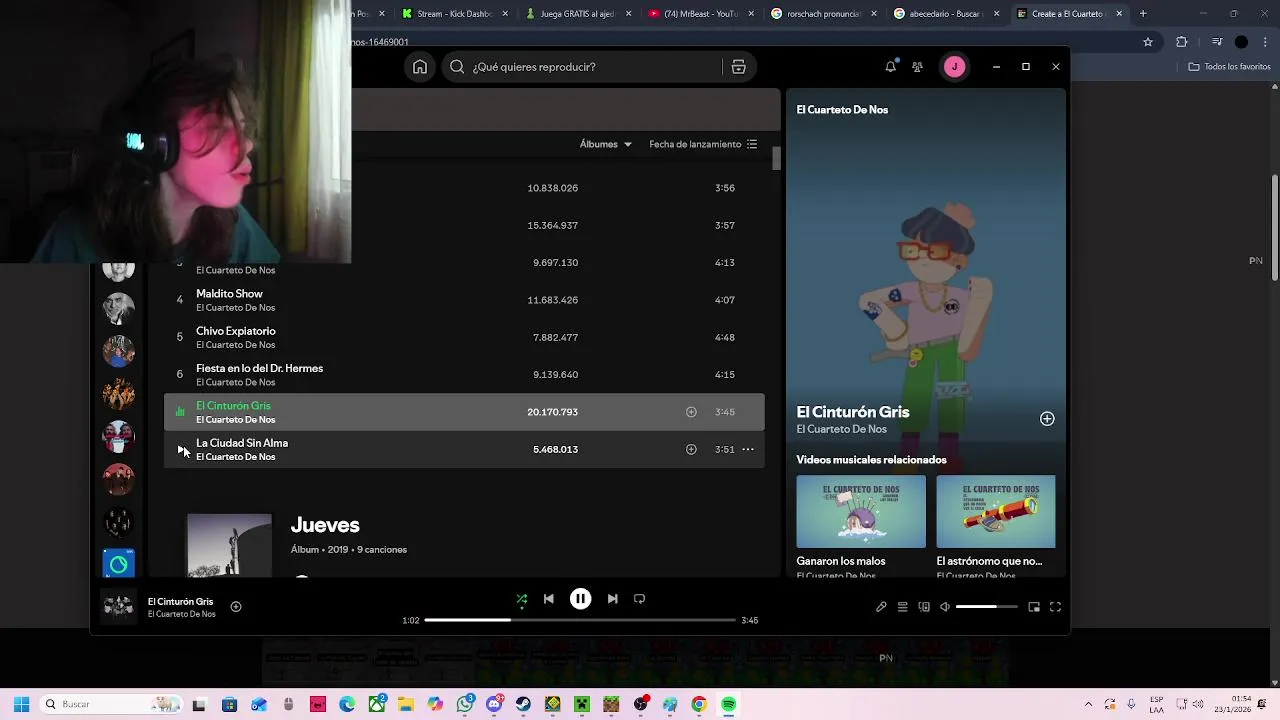Open the miniplayer

tap(1034, 607)
